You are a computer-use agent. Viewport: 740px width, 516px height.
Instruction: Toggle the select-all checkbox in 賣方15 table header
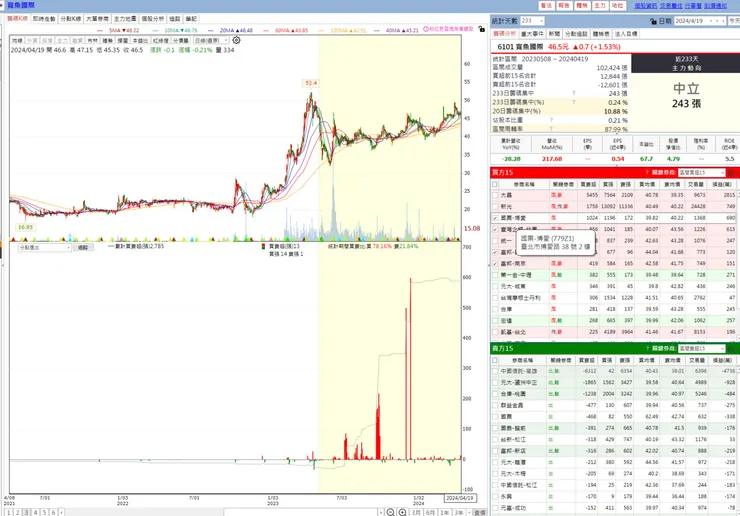(x=495, y=360)
